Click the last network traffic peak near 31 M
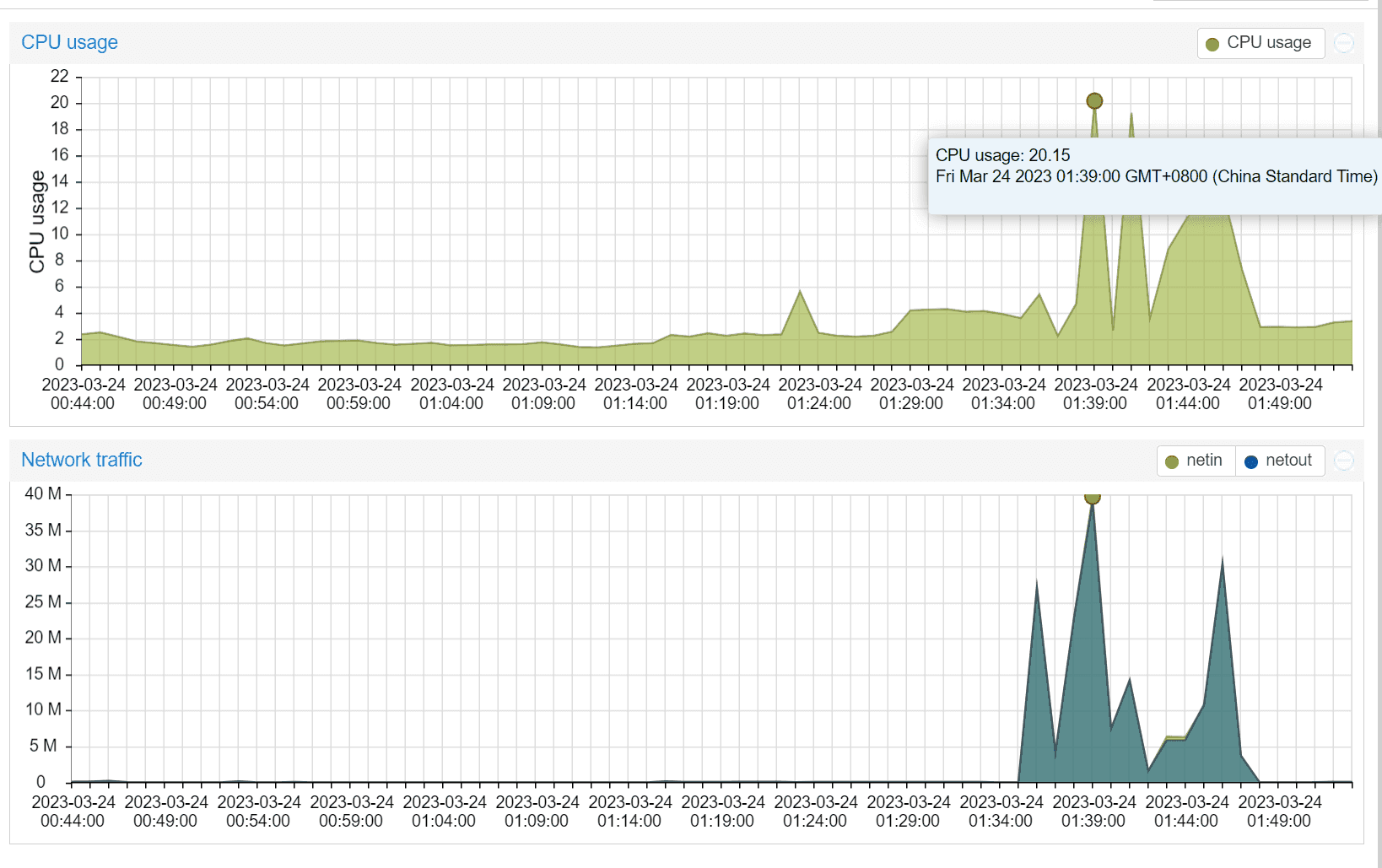Image resolution: width=1382 pixels, height=868 pixels. [1222, 559]
